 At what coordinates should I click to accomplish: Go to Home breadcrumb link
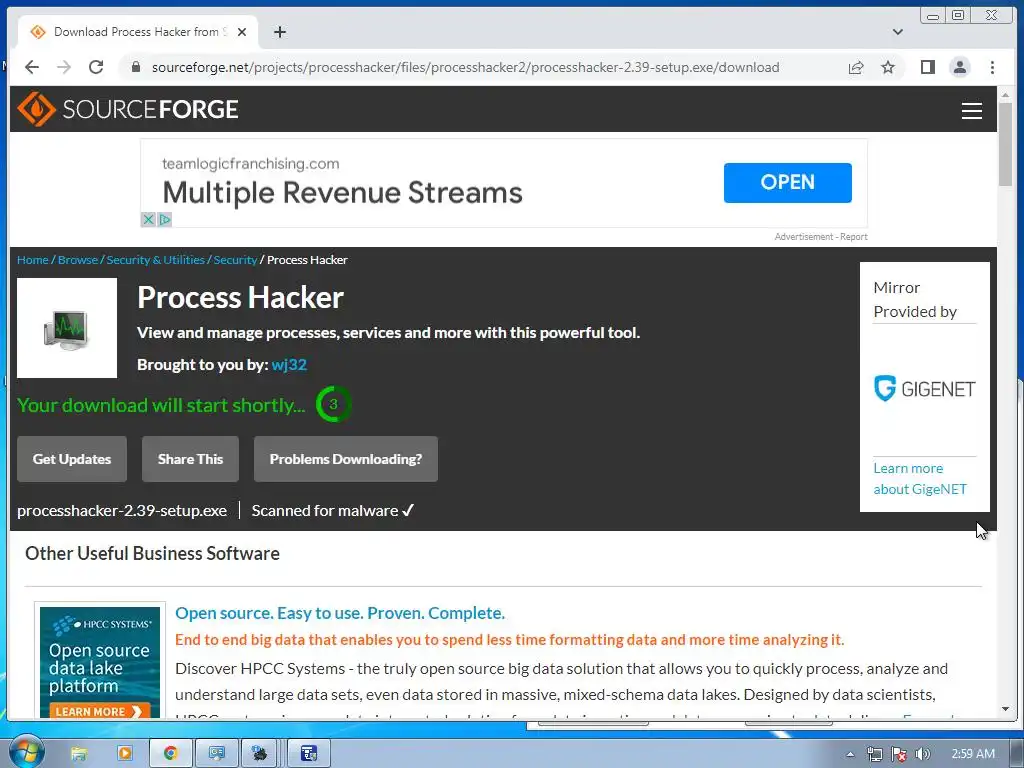[x=33, y=260]
